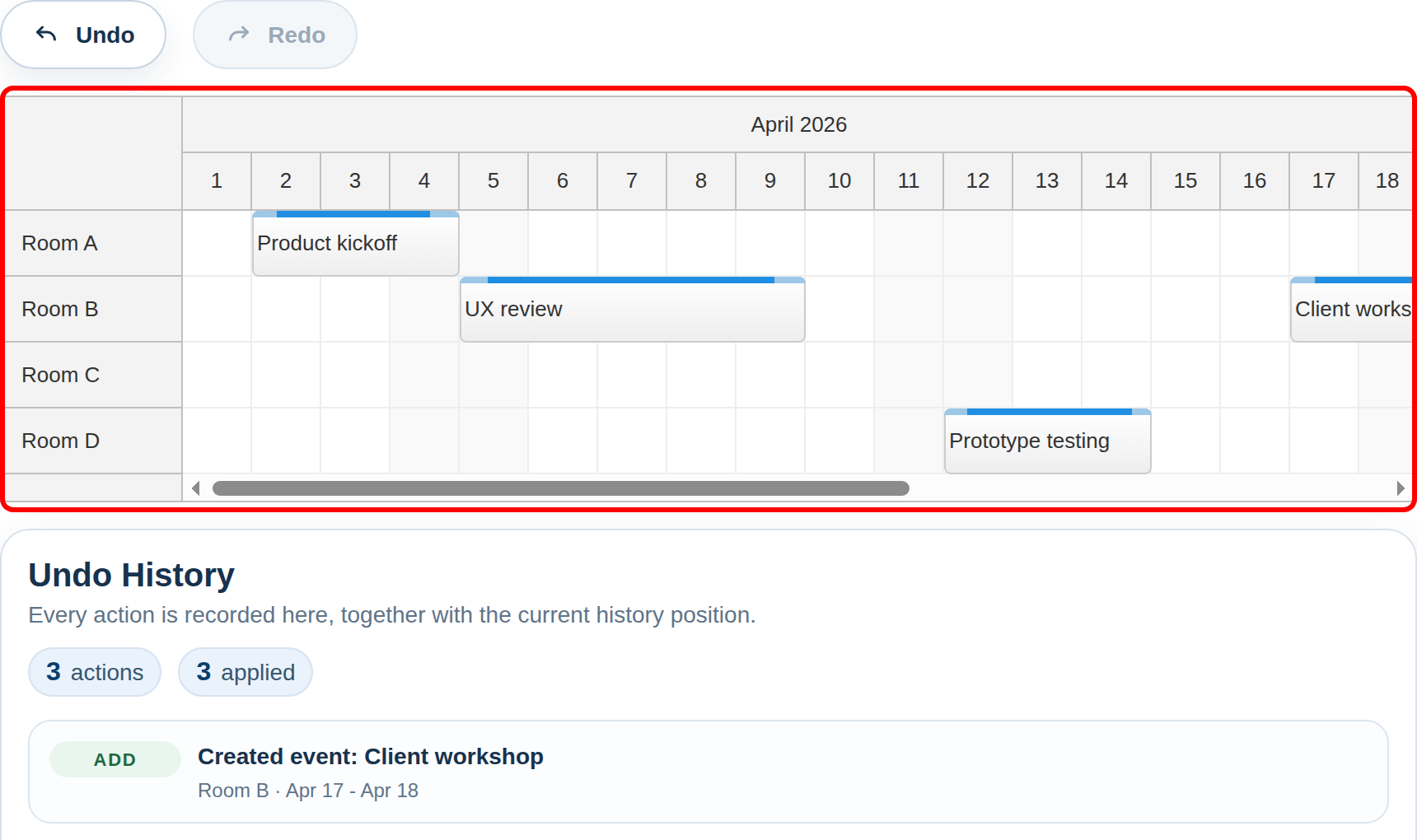Viewport: 1417px width, 840px height.
Task: Select the UX review event bar
Action: coord(632,310)
